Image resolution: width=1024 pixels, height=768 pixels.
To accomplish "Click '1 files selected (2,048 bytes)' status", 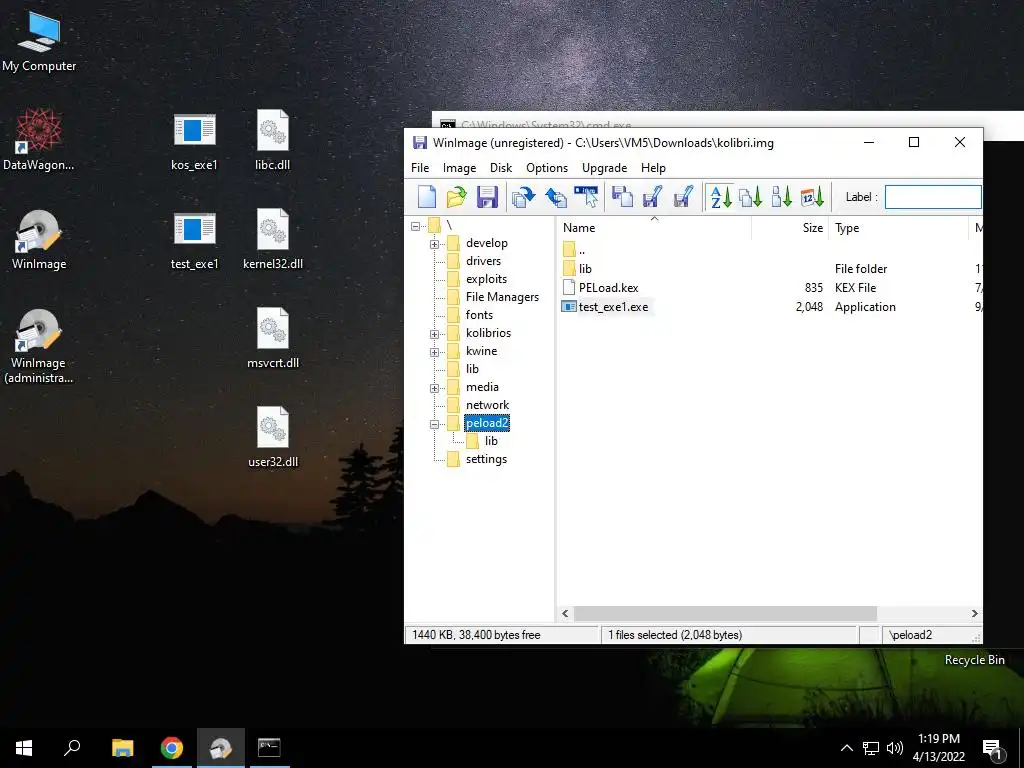I will point(675,635).
